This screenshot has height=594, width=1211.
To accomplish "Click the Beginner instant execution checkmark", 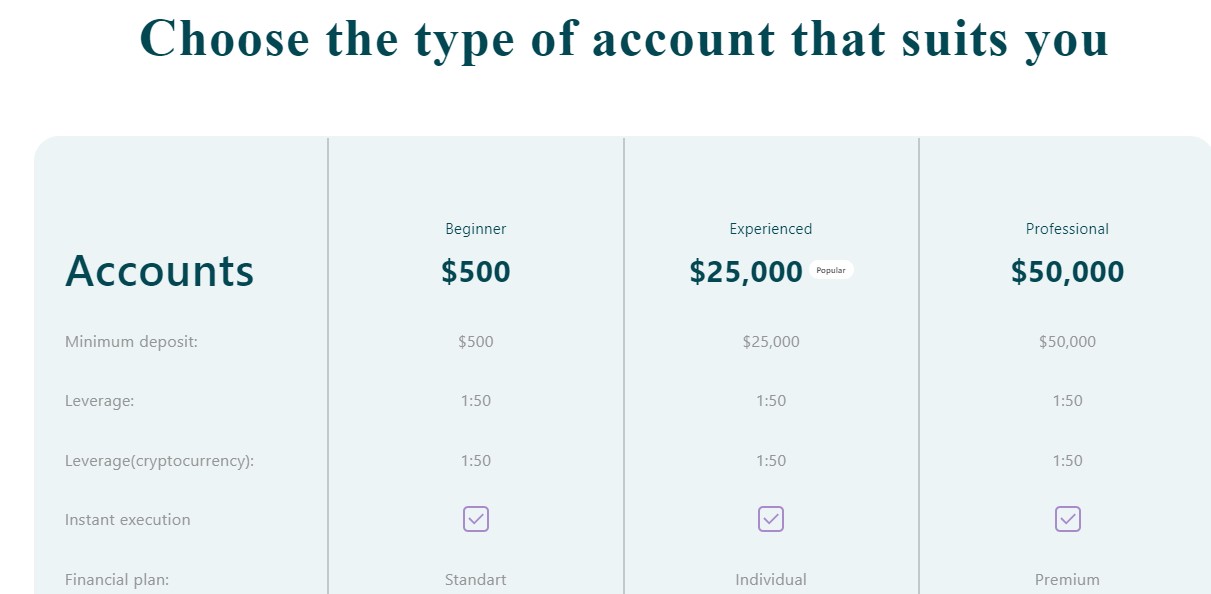I will pyautogui.click(x=476, y=519).
